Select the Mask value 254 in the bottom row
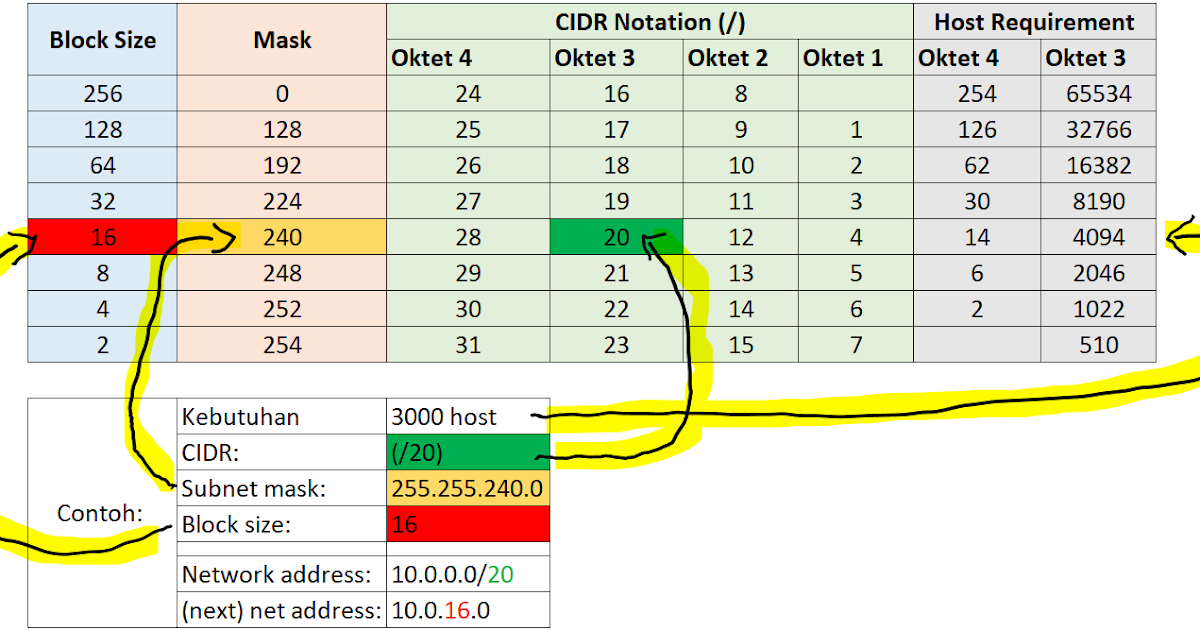This screenshot has height=630, width=1200. 281,345
